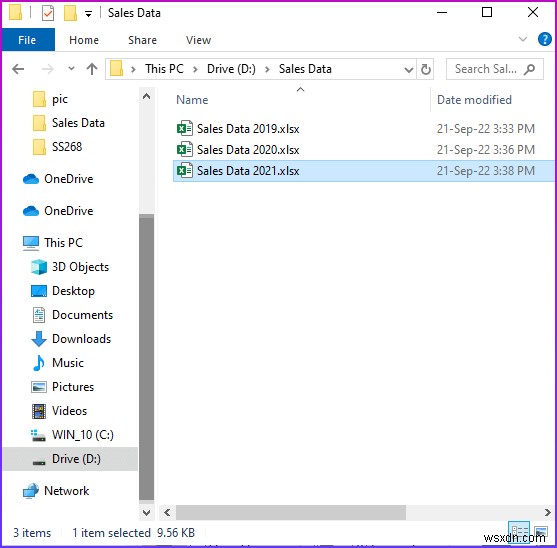
Task: Click the Properties checkmark icon in title bar
Action: (x=48, y=13)
